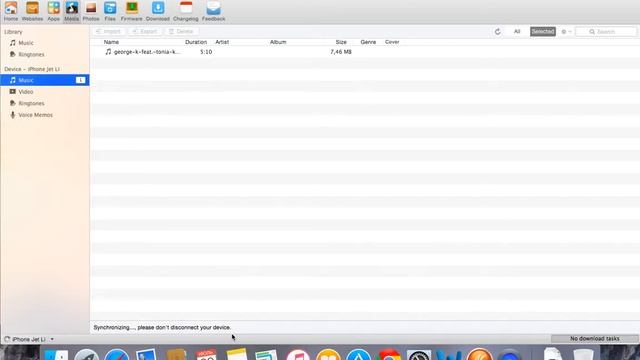
Task: Click the refresh icon beside All
Action: pyautogui.click(x=497, y=31)
